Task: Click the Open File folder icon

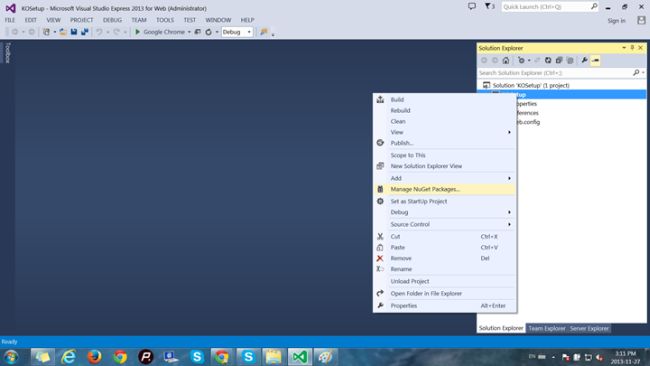Action: (63, 32)
